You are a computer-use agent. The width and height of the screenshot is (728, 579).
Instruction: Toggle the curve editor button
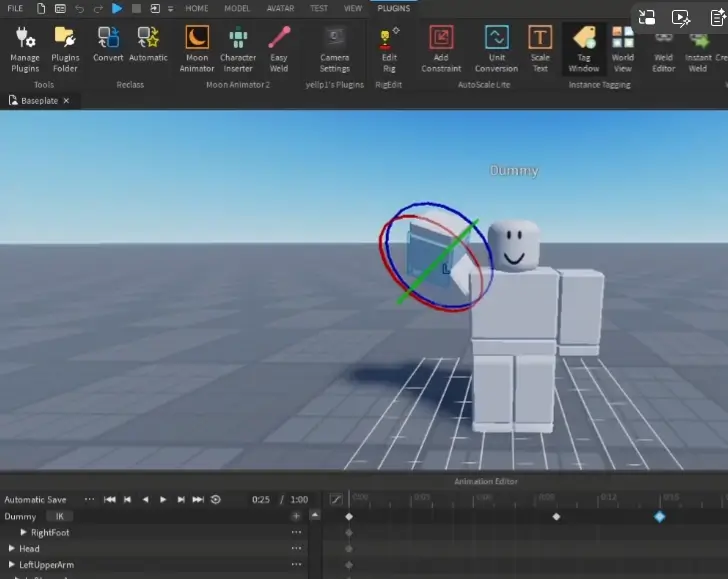tap(336, 500)
